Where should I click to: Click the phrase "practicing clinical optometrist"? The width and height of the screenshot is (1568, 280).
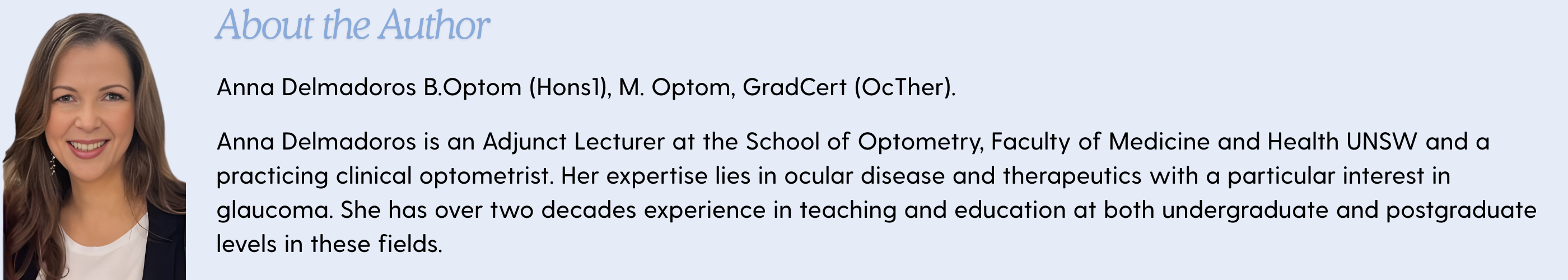pyautogui.click(x=384, y=176)
